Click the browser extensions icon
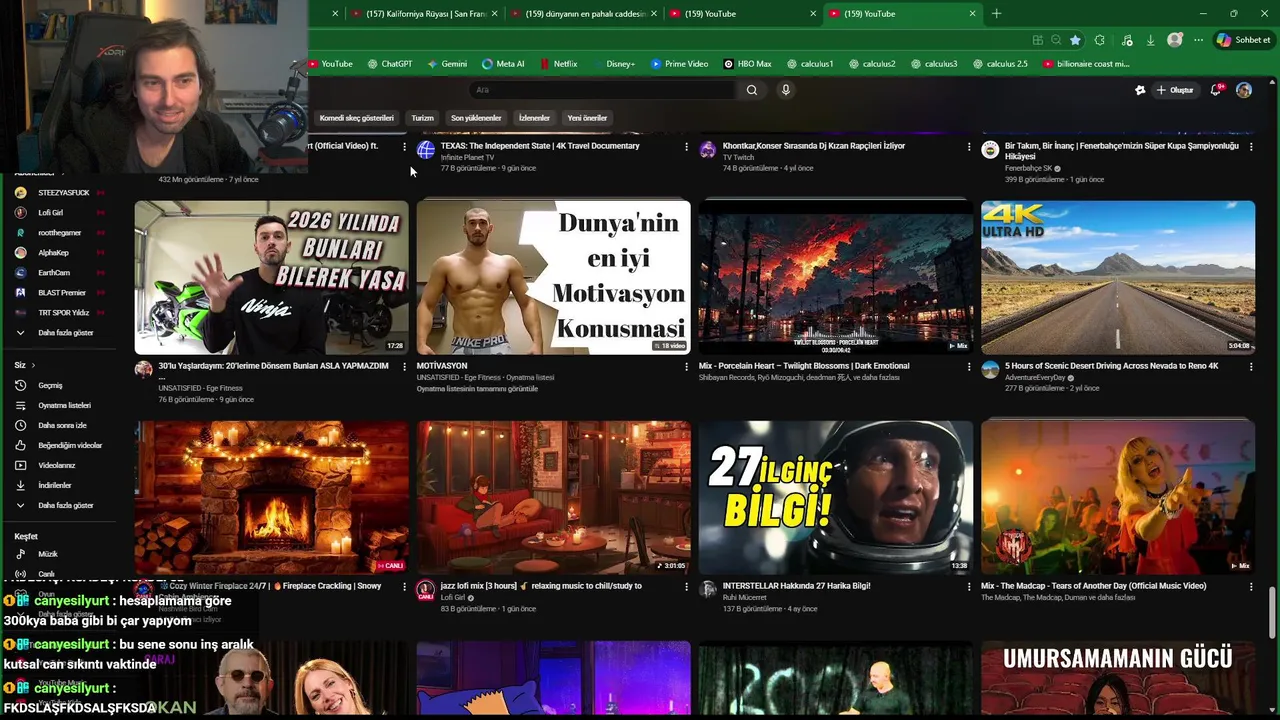The image size is (1280, 720). [x=1100, y=40]
